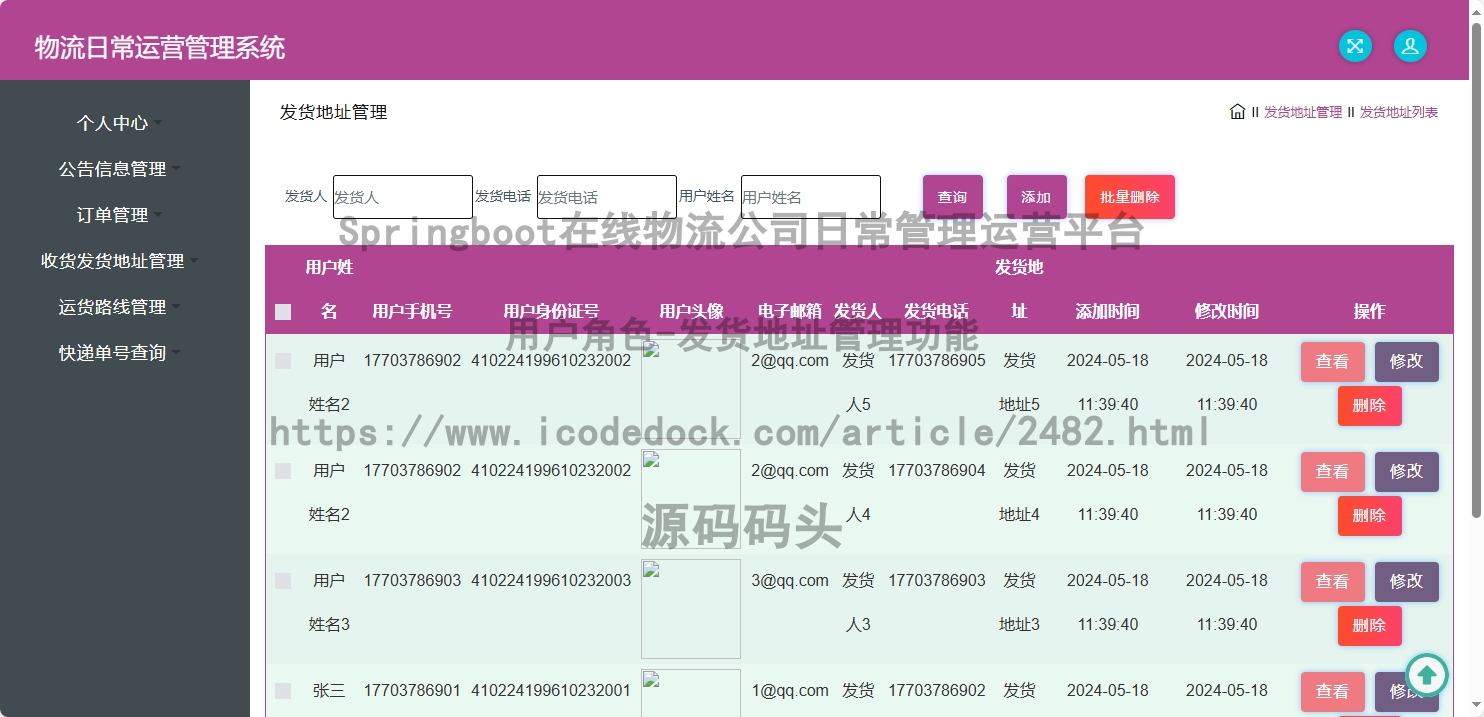
Task: Click the 批量删除 batch delete button
Action: pos(1130,197)
